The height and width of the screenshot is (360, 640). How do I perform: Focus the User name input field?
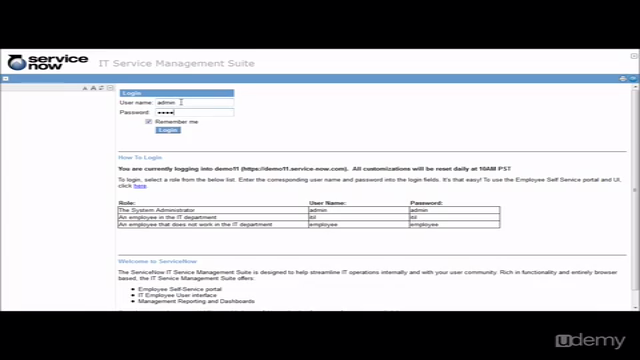tap(195, 102)
